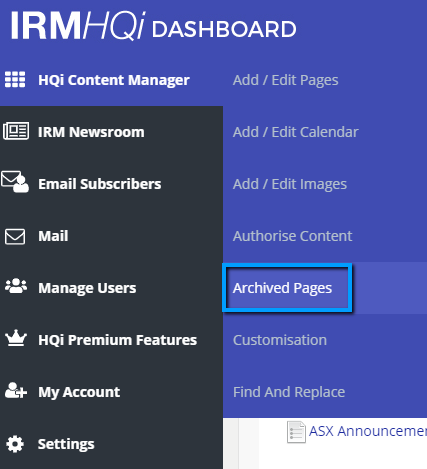
Task: Click the Email Subscribers envelope-person icon
Action: (15, 182)
